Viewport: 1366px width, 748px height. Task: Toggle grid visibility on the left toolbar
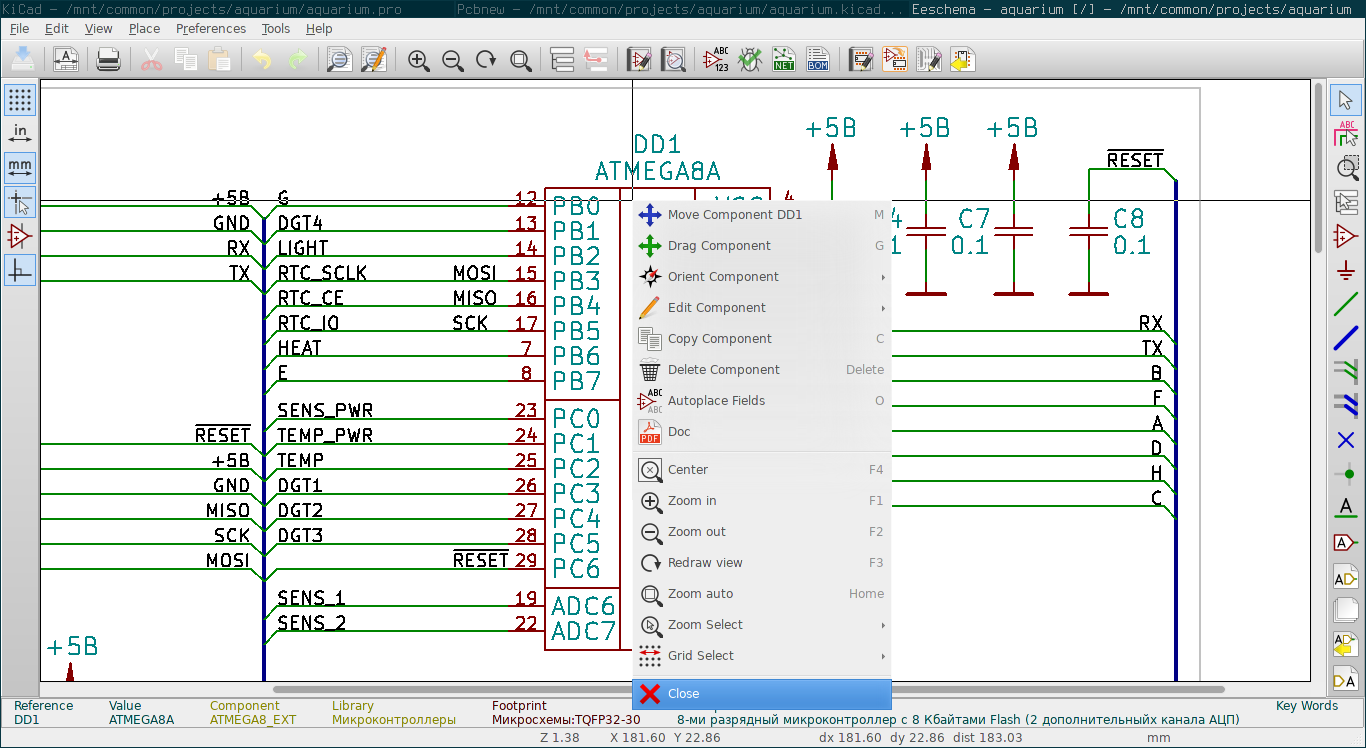coord(20,100)
